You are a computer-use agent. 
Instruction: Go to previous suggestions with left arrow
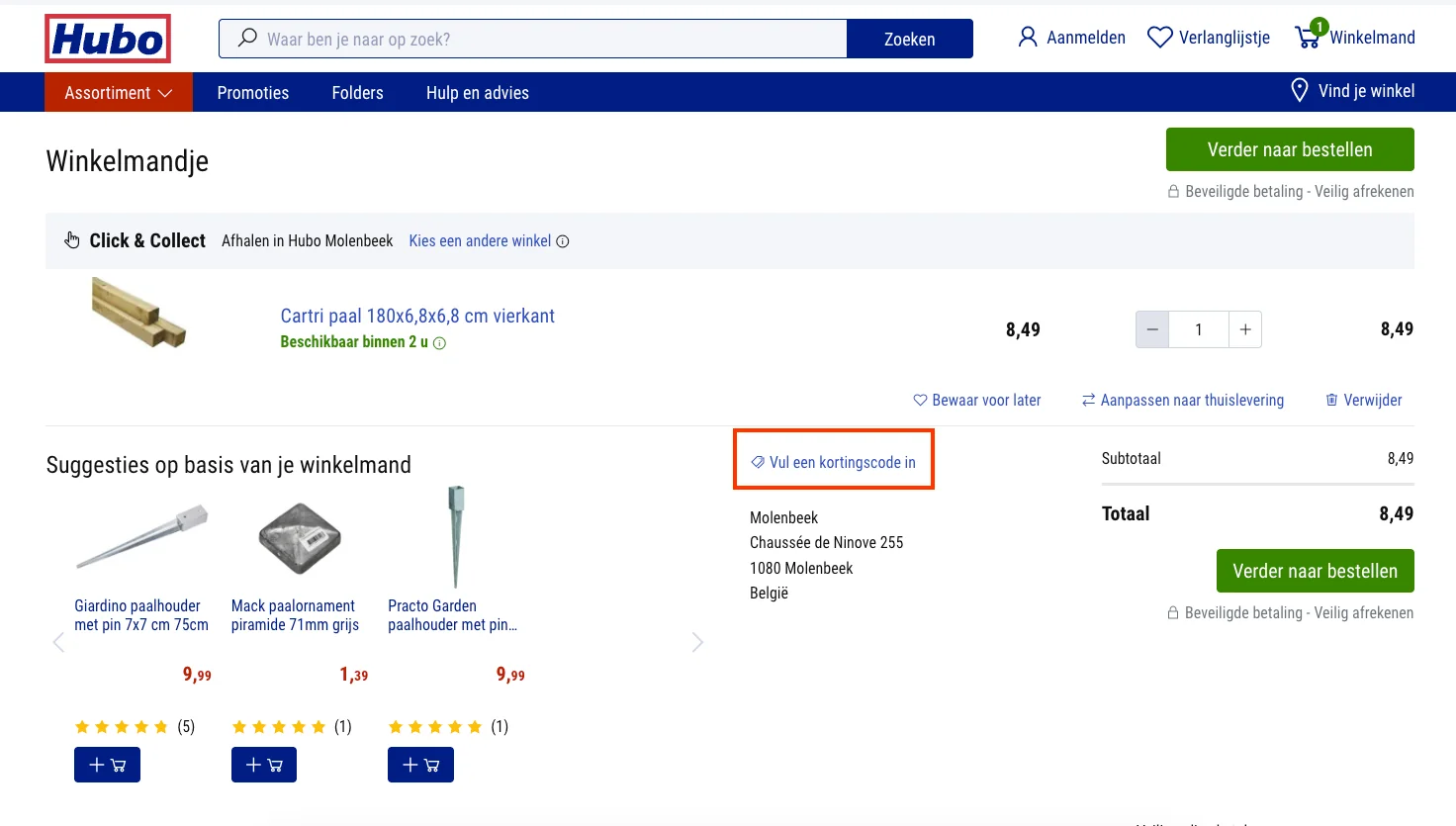(58, 642)
